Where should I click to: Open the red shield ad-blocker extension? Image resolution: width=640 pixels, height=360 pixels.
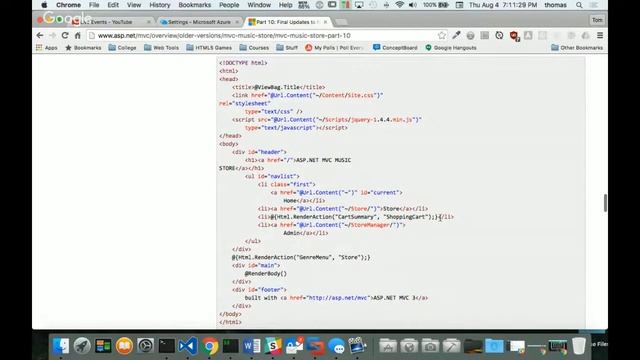[x=514, y=36]
